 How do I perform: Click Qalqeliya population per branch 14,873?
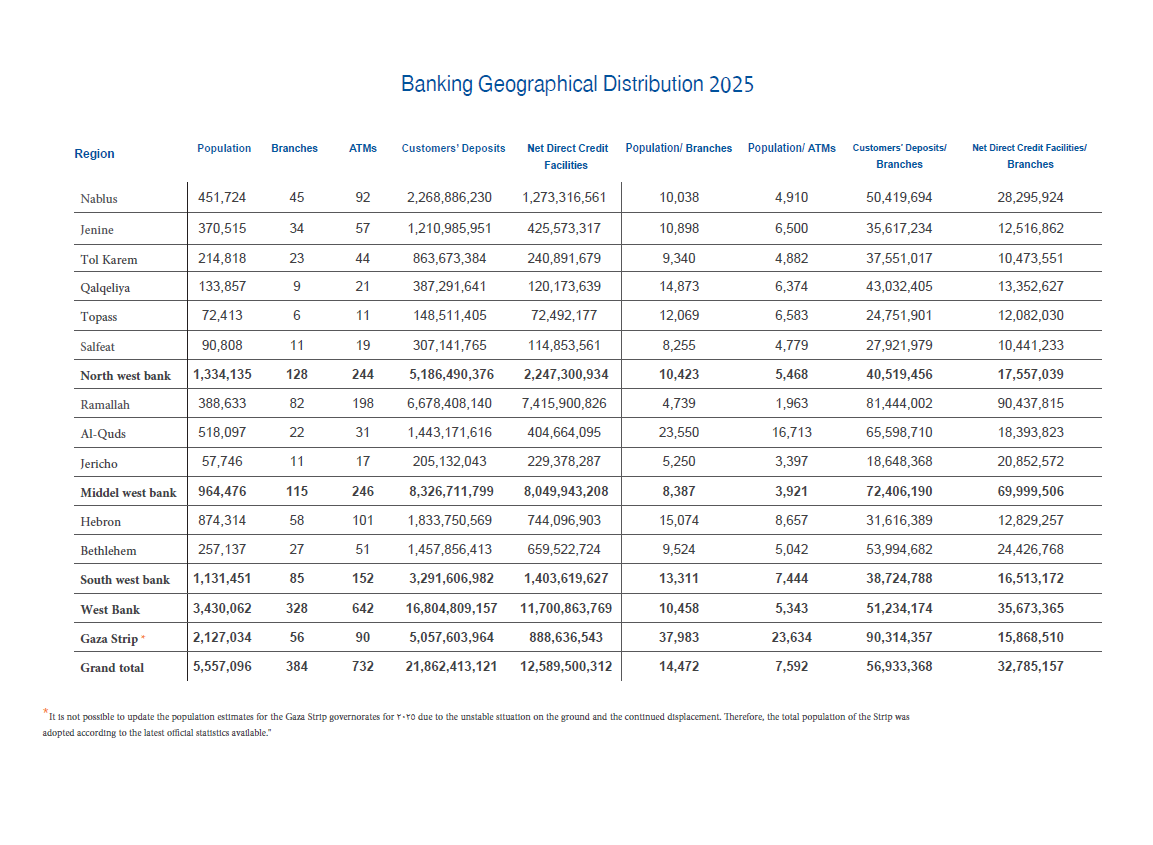coord(679,286)
